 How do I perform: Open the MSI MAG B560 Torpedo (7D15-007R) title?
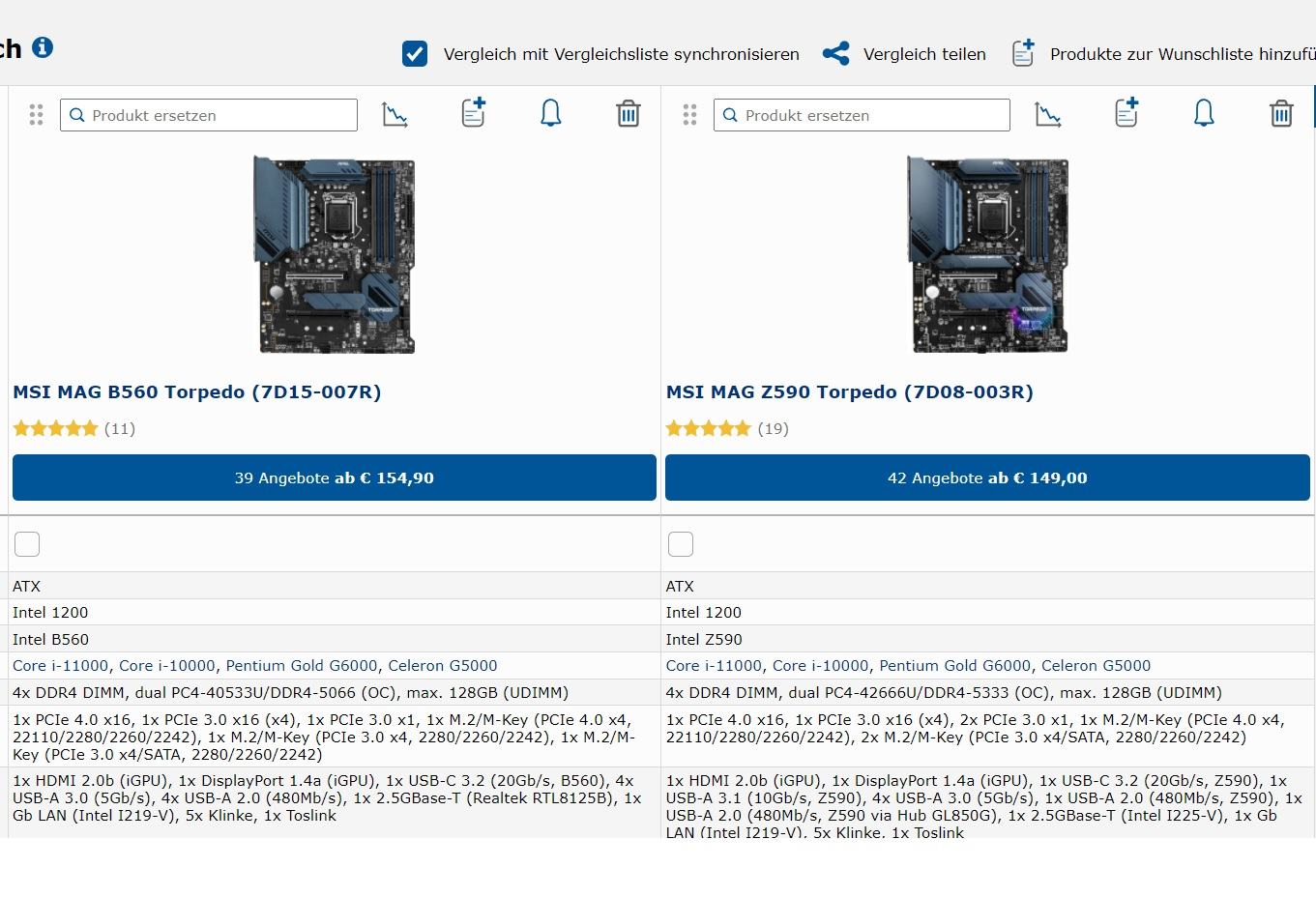(x=197, y=391)
